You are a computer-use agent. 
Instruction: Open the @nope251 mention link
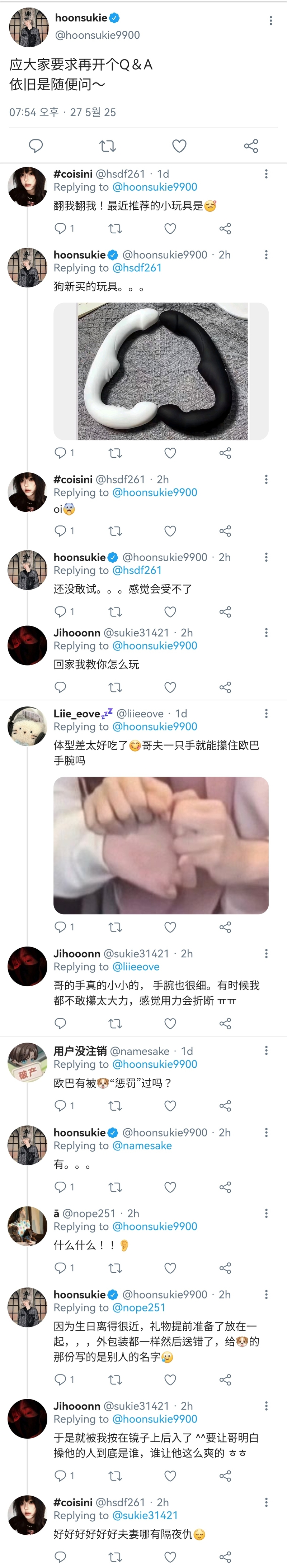point(139,1307)
